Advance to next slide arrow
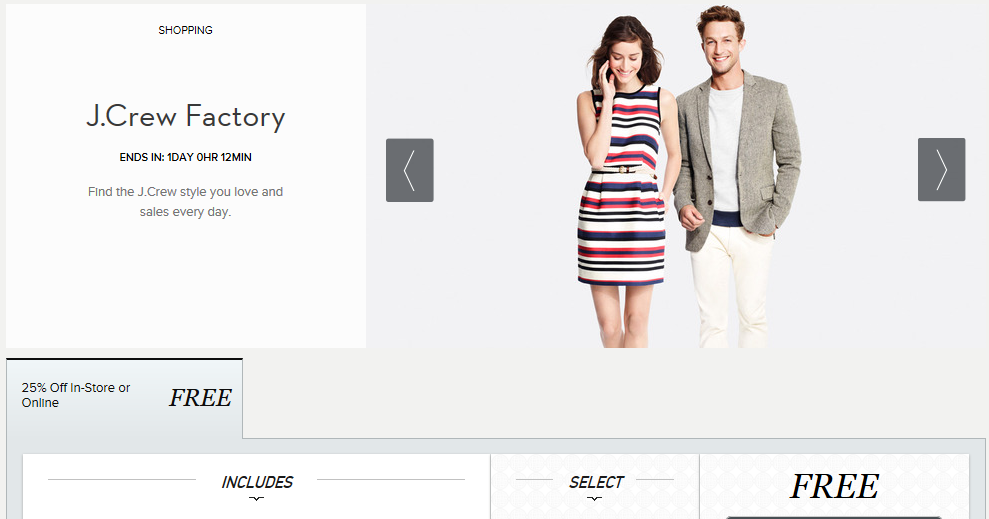Screen dimensions: 989x519 click(x=941, y=170)
